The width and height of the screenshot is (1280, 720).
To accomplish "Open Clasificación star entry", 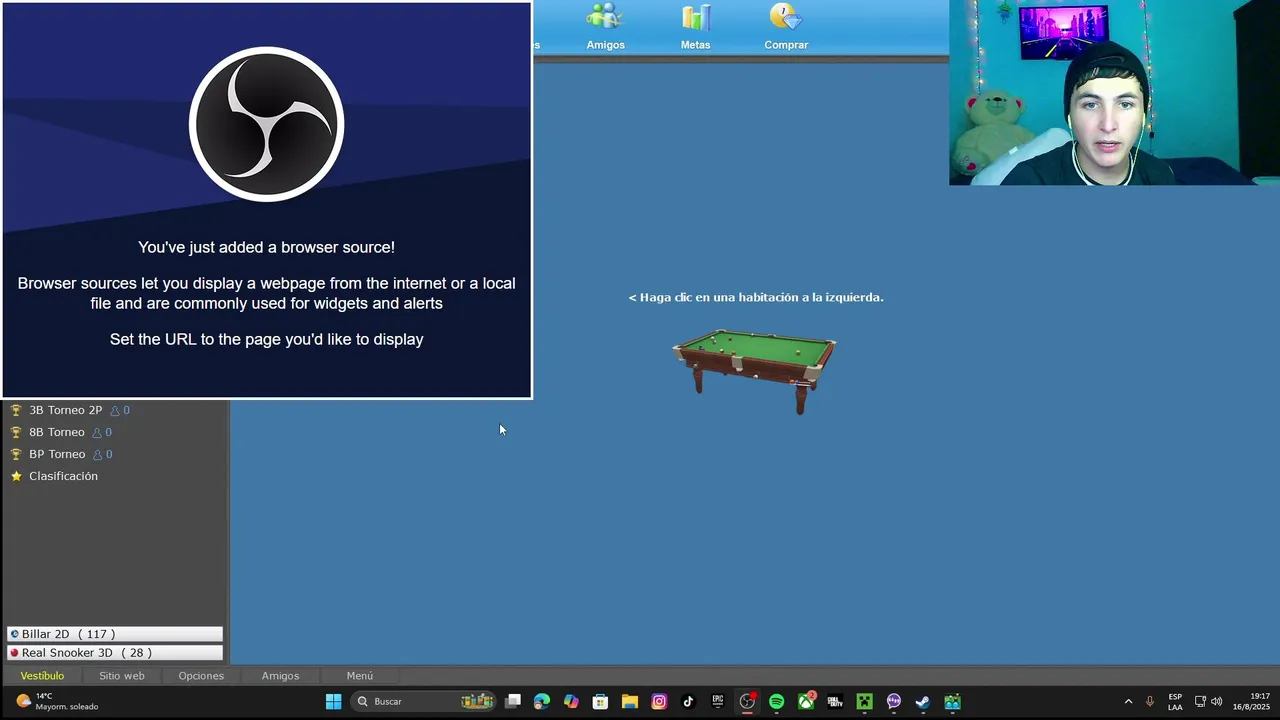I will coord(54,476).
